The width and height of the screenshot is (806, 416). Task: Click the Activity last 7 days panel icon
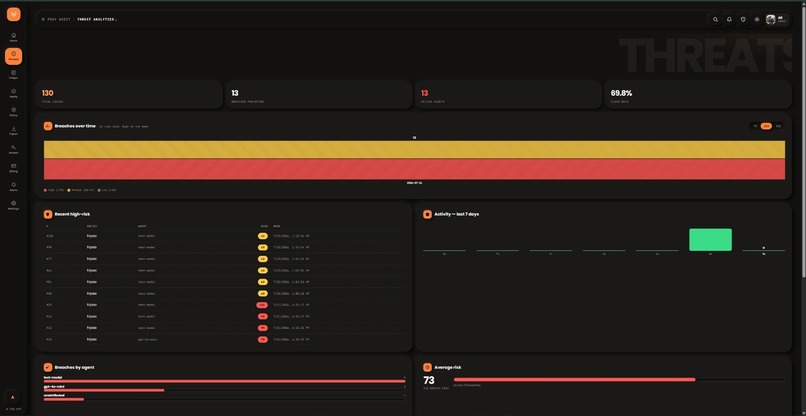[427, 214]
